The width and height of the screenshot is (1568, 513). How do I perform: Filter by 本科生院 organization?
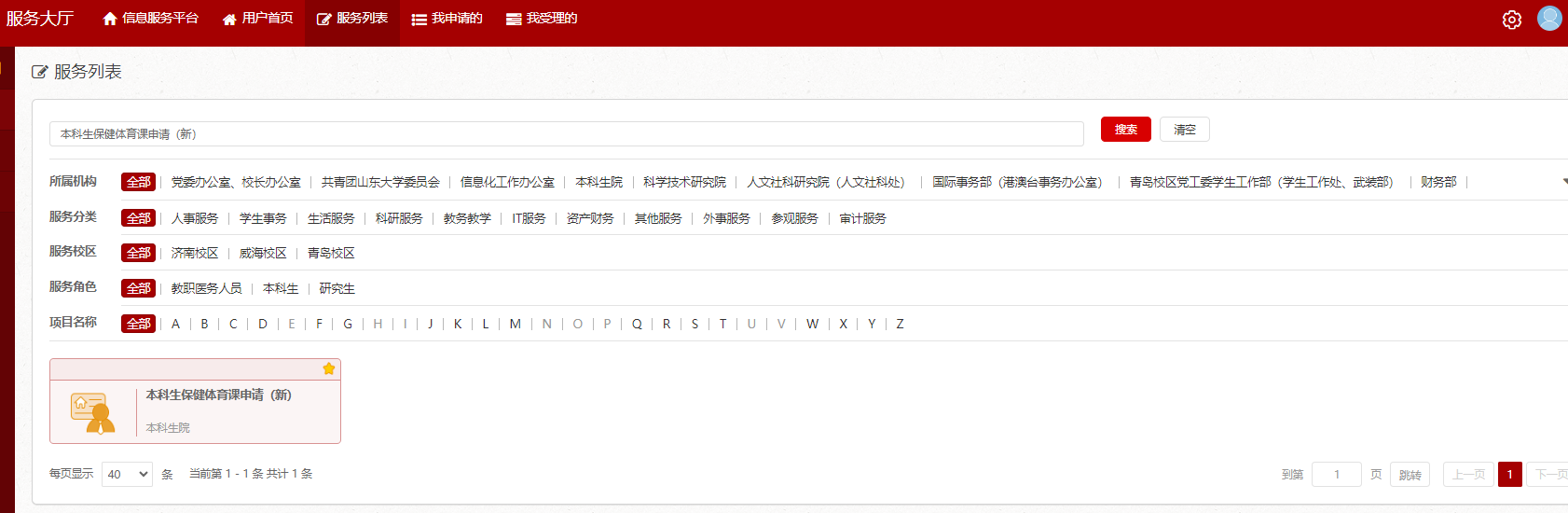click(598, 183)
